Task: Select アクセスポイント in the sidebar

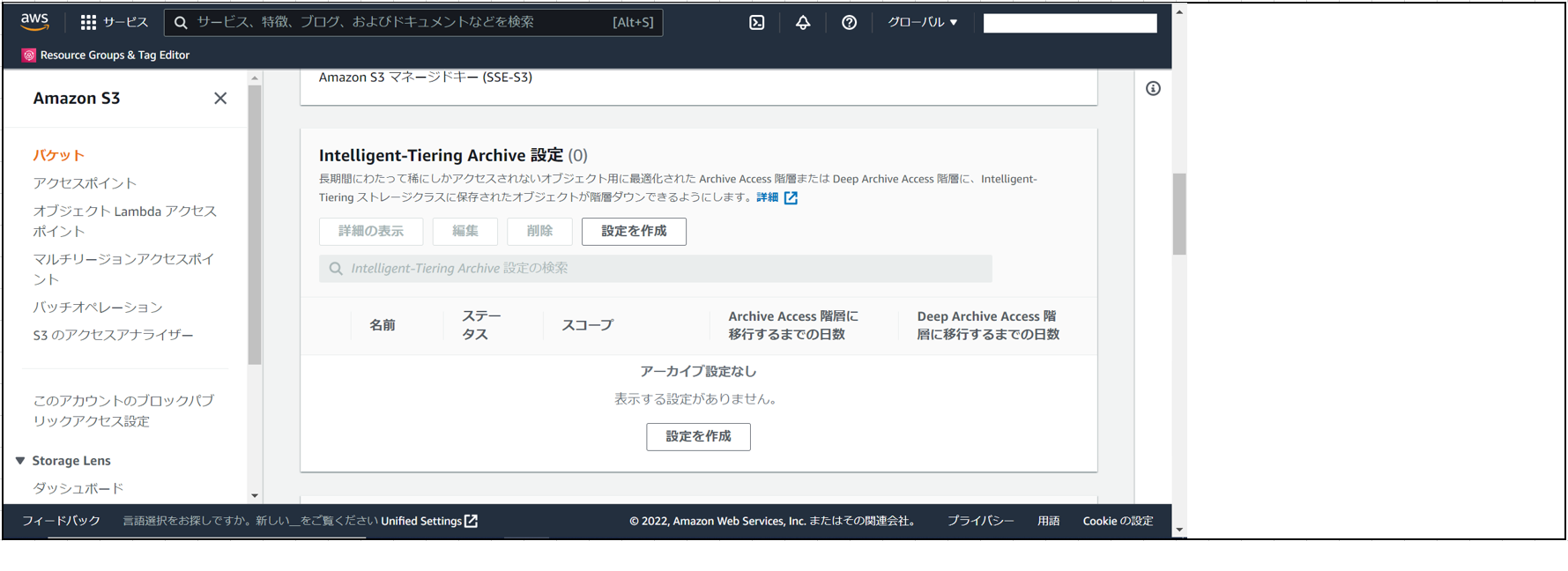Action: tap(85, 183)
